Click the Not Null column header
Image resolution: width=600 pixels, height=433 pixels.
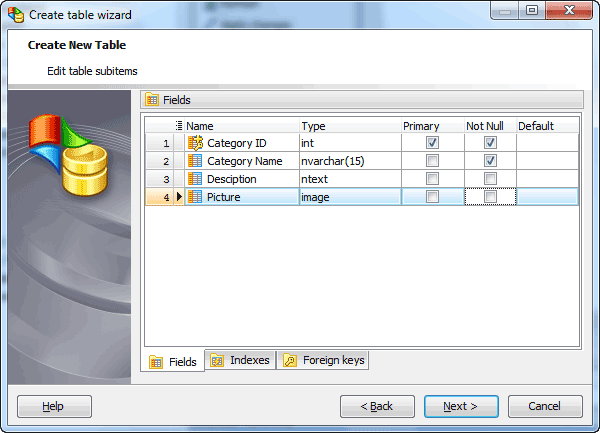point(490,126)
